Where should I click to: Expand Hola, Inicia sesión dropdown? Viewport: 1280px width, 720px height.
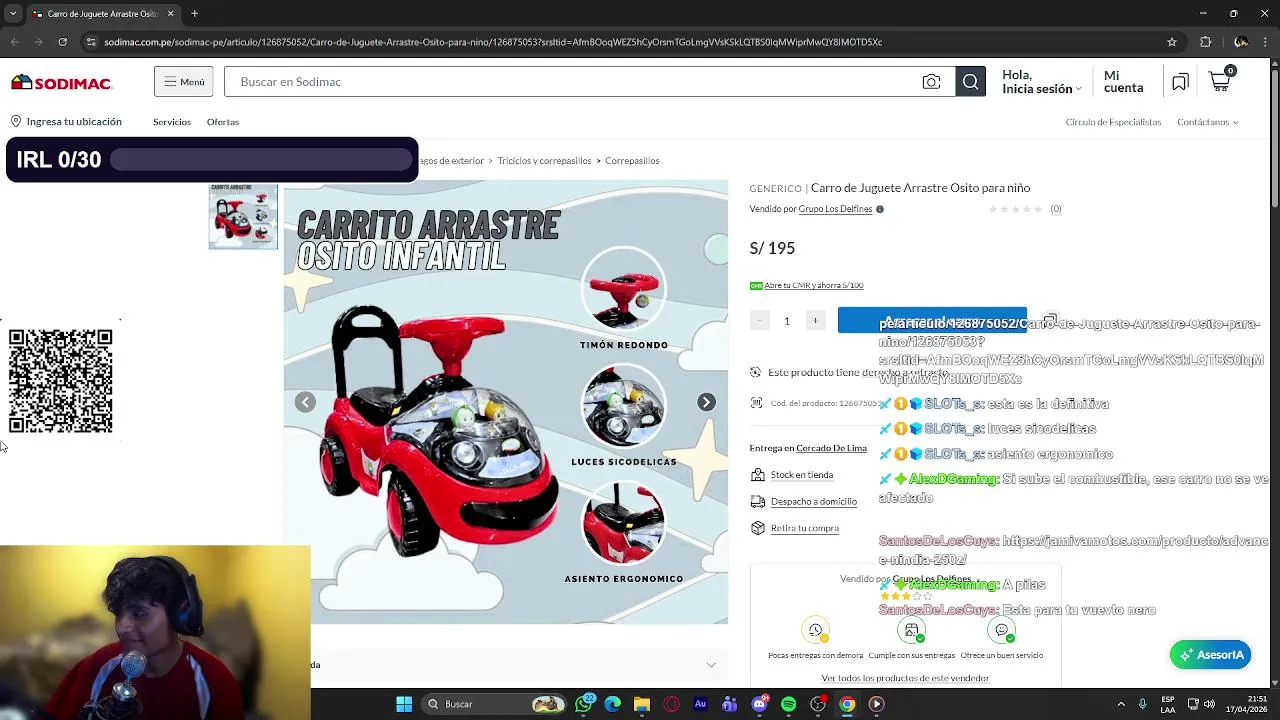pyautogui.click(x=1041, y=82)
